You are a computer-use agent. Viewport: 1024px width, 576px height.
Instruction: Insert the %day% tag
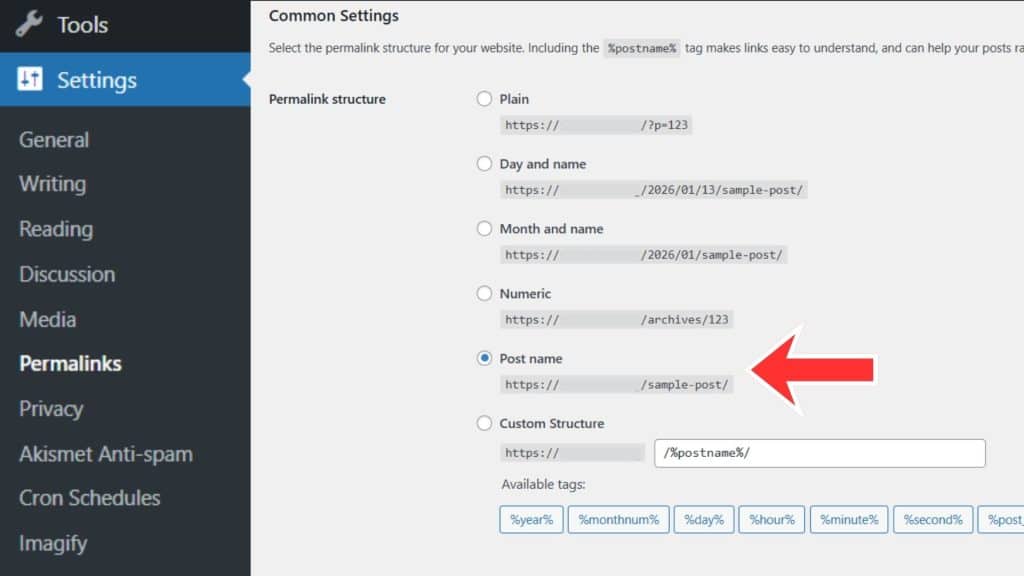click(704, 519)
